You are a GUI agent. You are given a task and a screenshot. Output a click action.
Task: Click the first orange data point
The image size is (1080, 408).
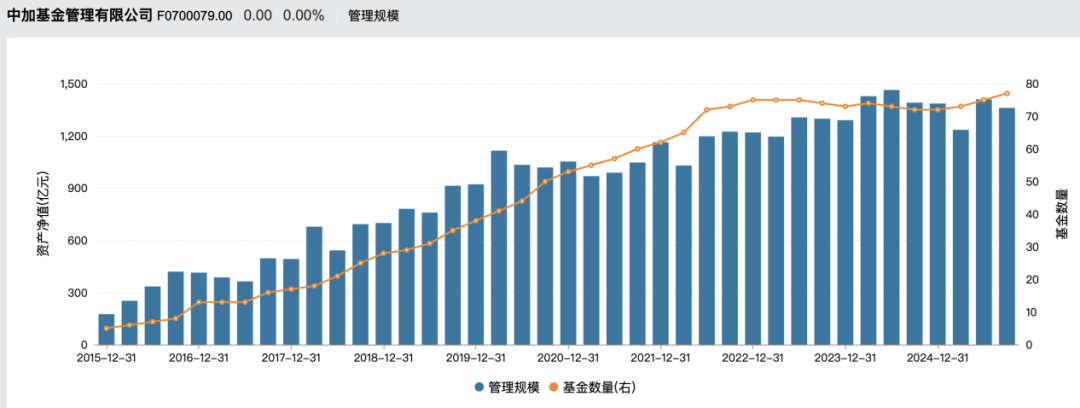pos(107,328)
